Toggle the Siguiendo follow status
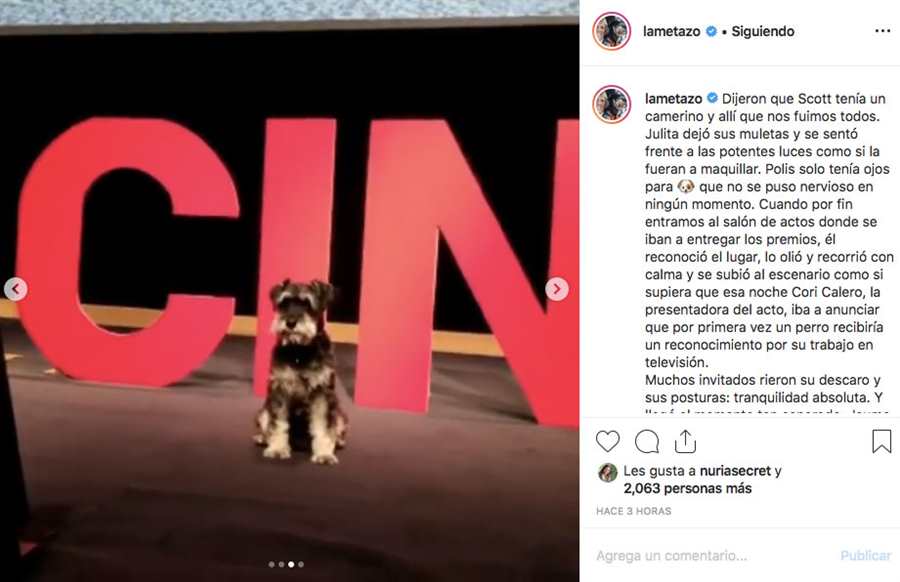900x582 pixels. 763,31
